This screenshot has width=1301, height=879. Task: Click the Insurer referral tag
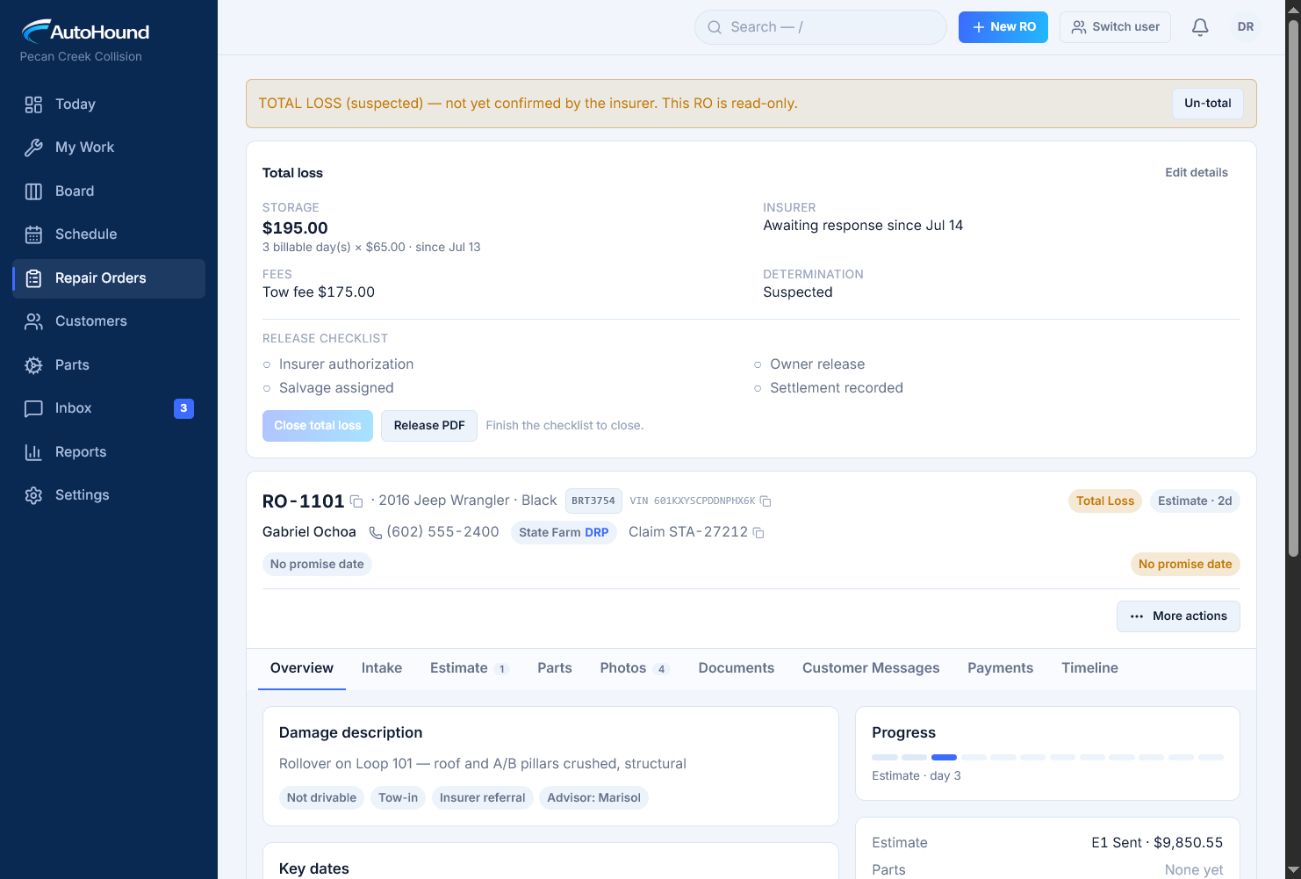(x=482, y=797)
